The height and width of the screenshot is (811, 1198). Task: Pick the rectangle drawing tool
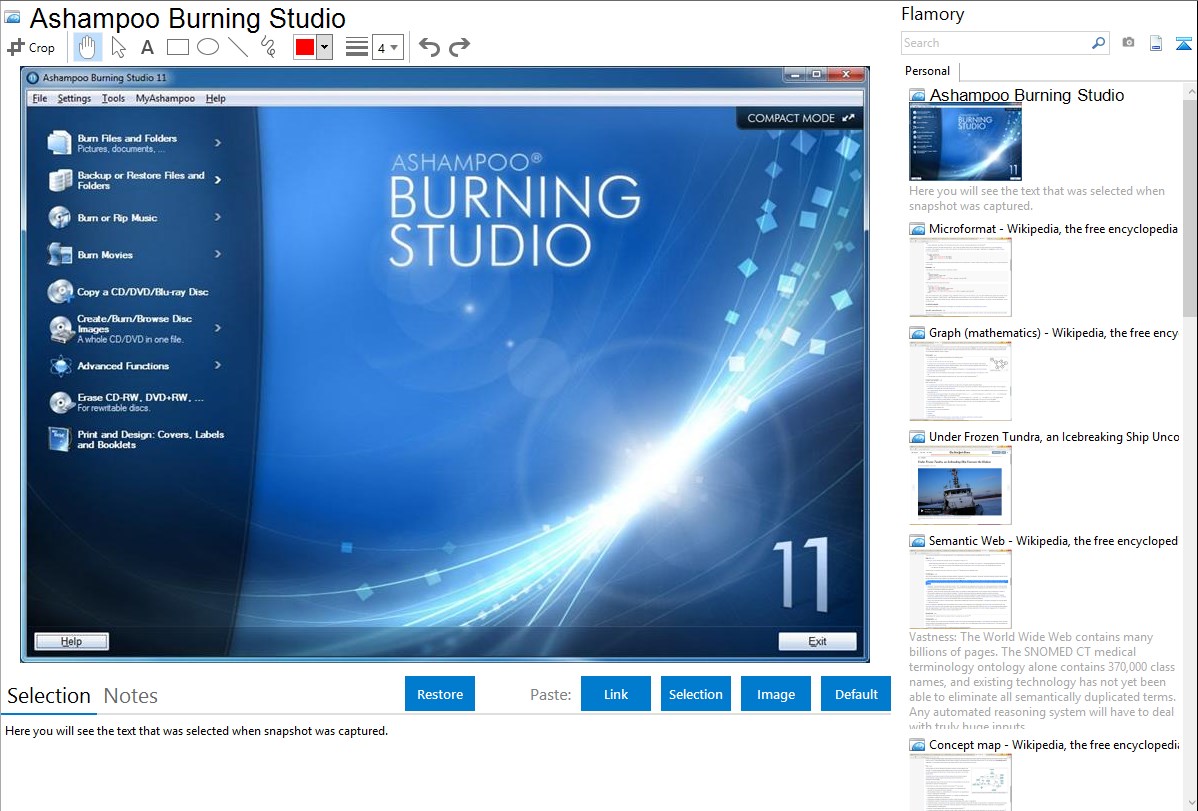[x=177, y=47]
